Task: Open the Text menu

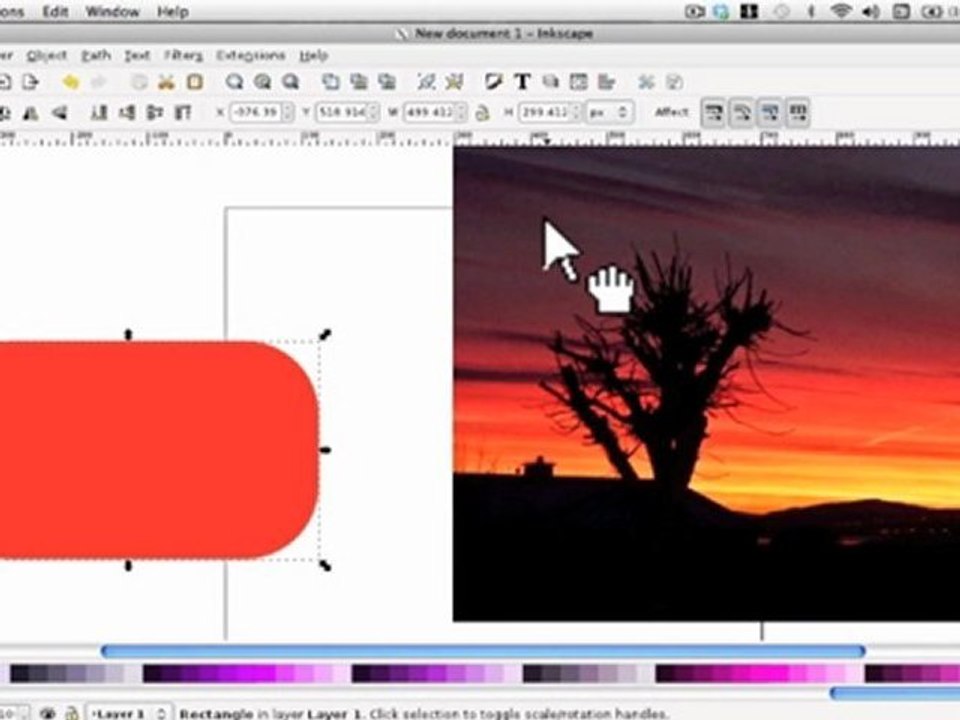Action: 137,56
